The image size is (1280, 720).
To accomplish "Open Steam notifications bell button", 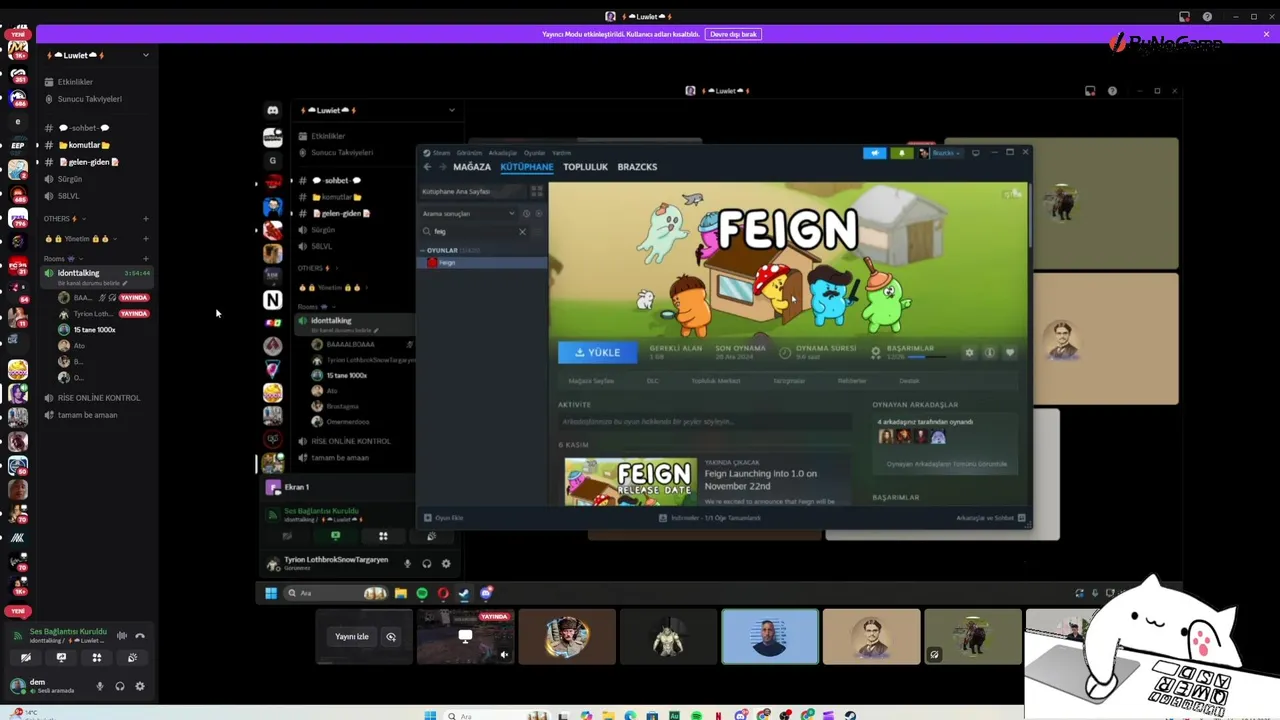I will coord(901,153).
